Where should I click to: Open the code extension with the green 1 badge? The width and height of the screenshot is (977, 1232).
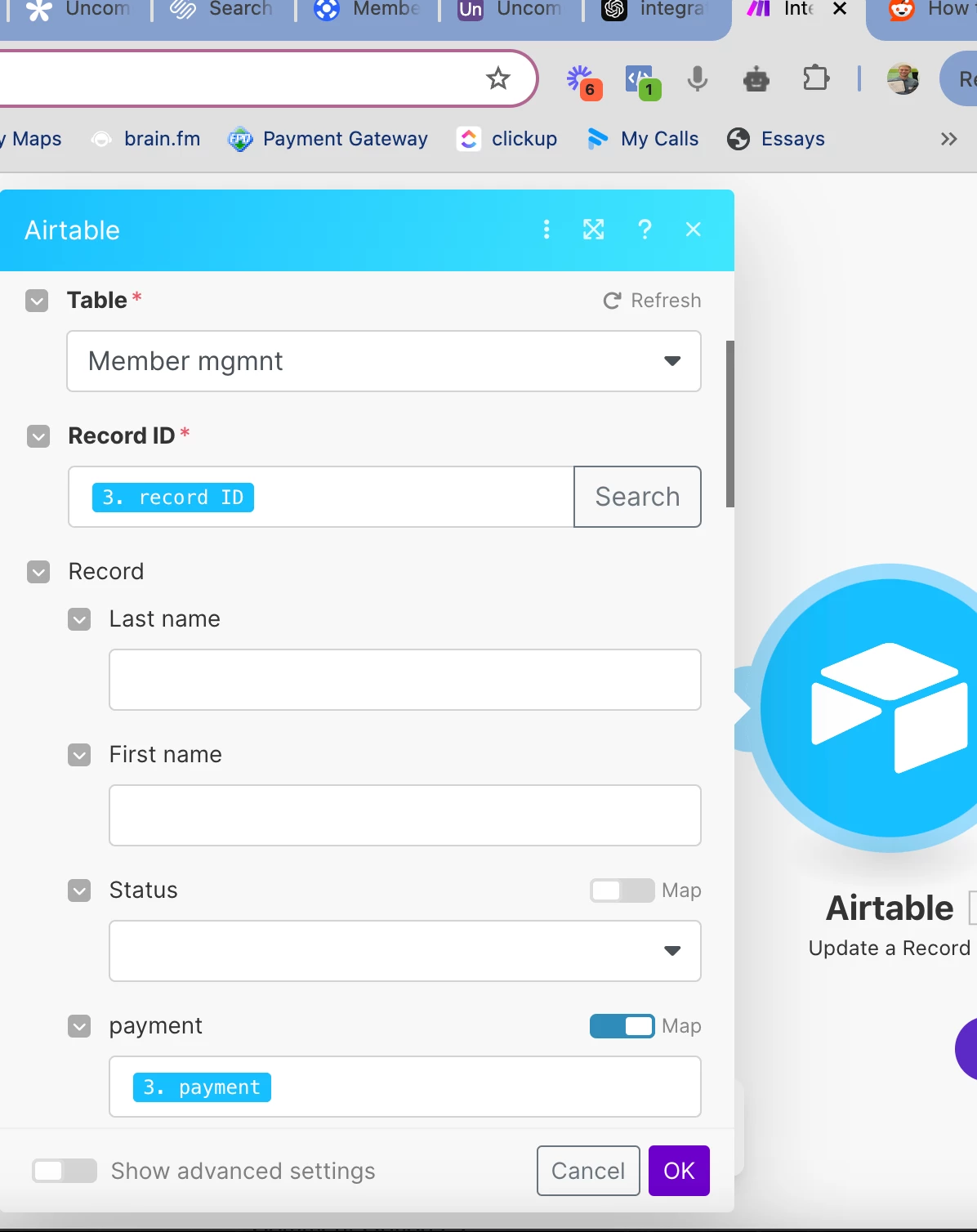coord(642,81)
